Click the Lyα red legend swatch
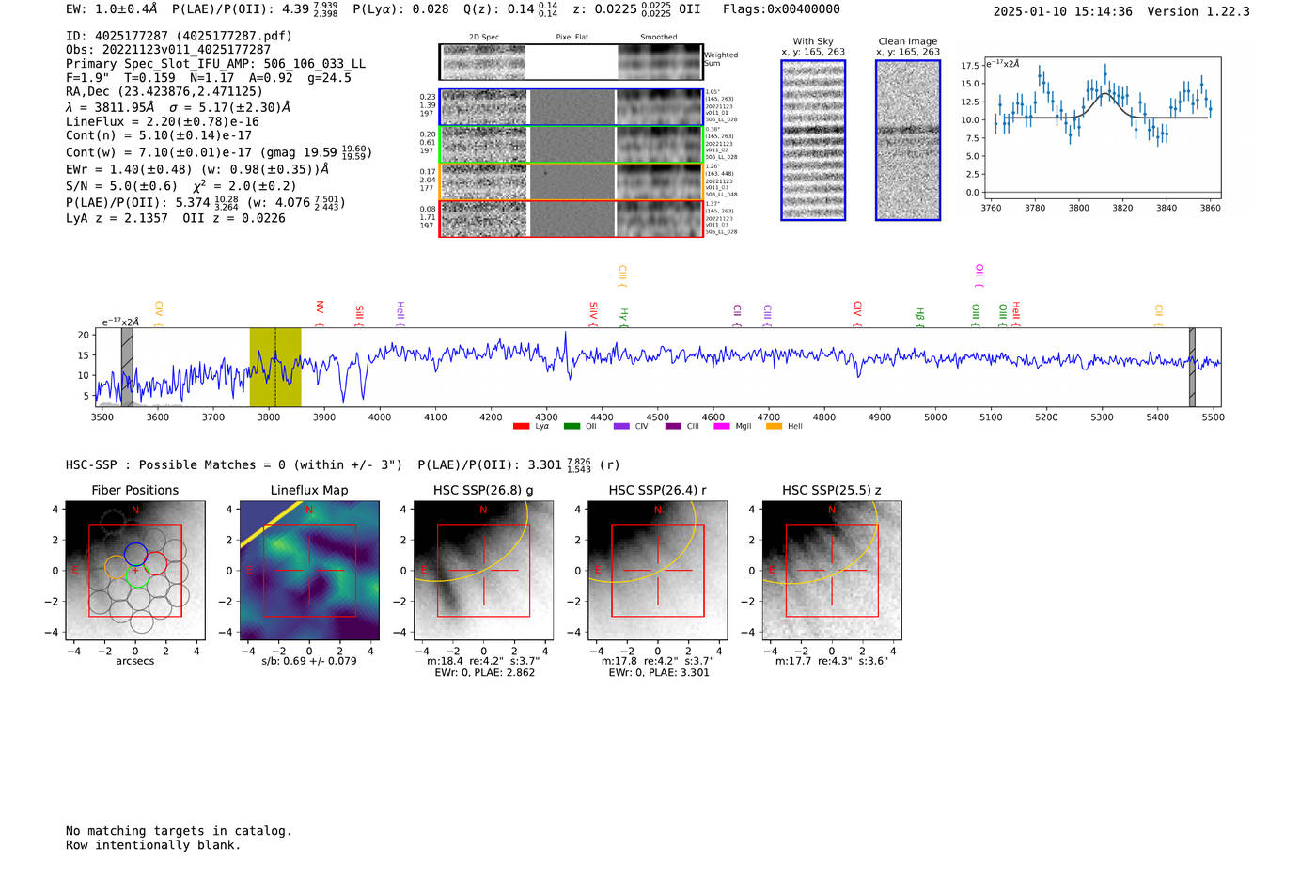 (521, 426)
